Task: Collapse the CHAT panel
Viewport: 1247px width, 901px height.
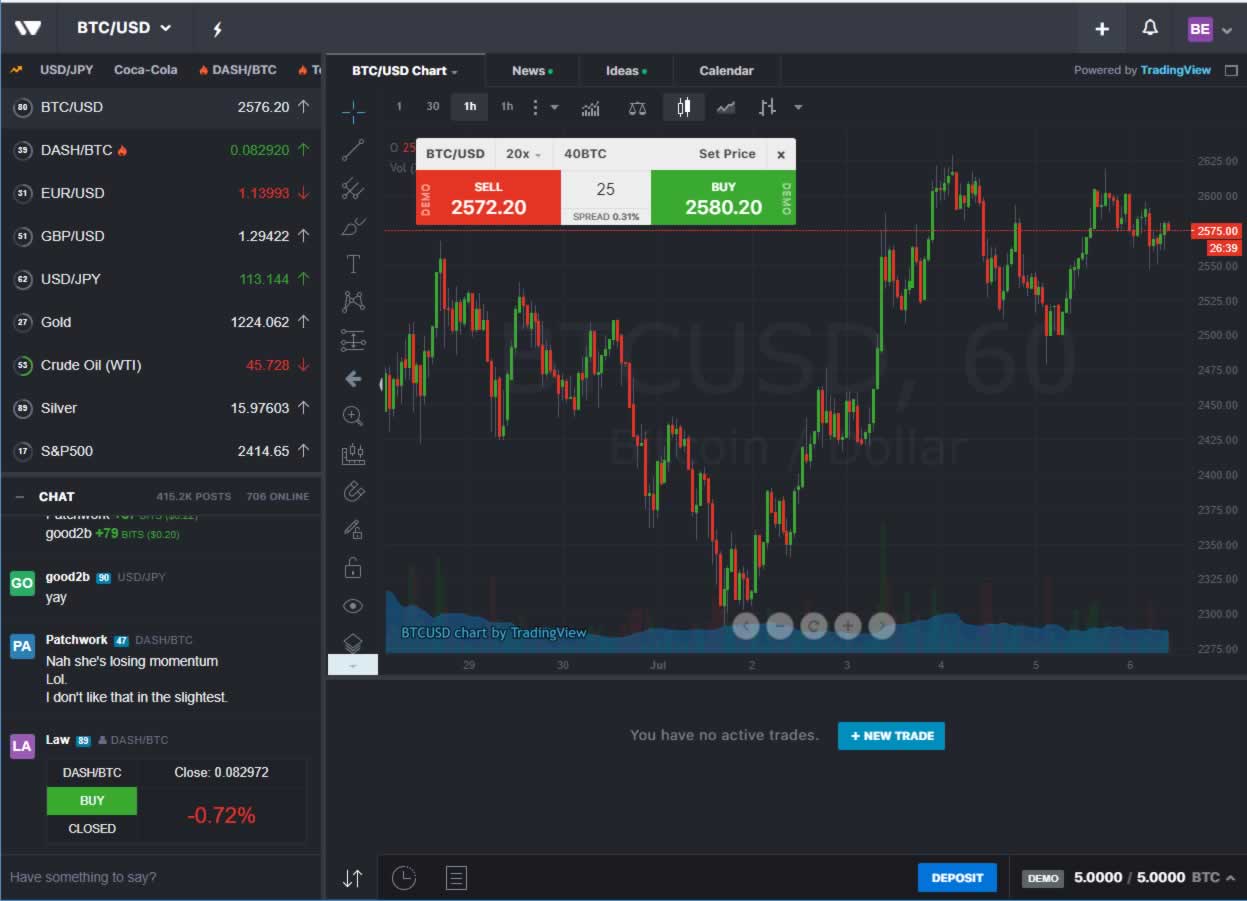Action: point(19,497)
